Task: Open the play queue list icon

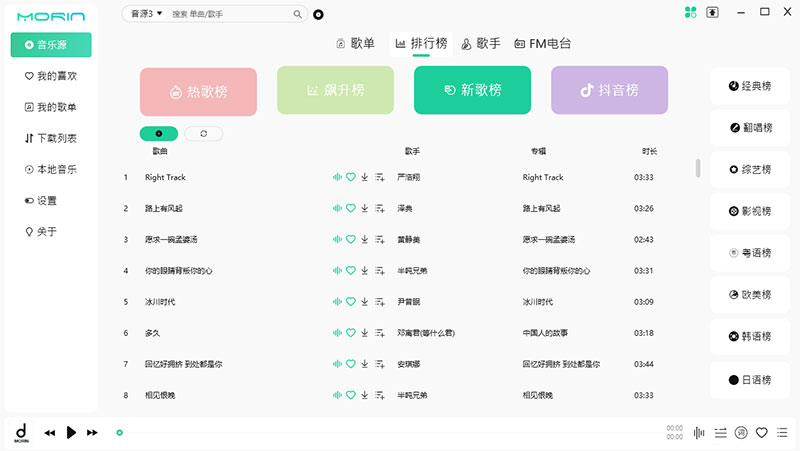Action: tap(720, 433)
